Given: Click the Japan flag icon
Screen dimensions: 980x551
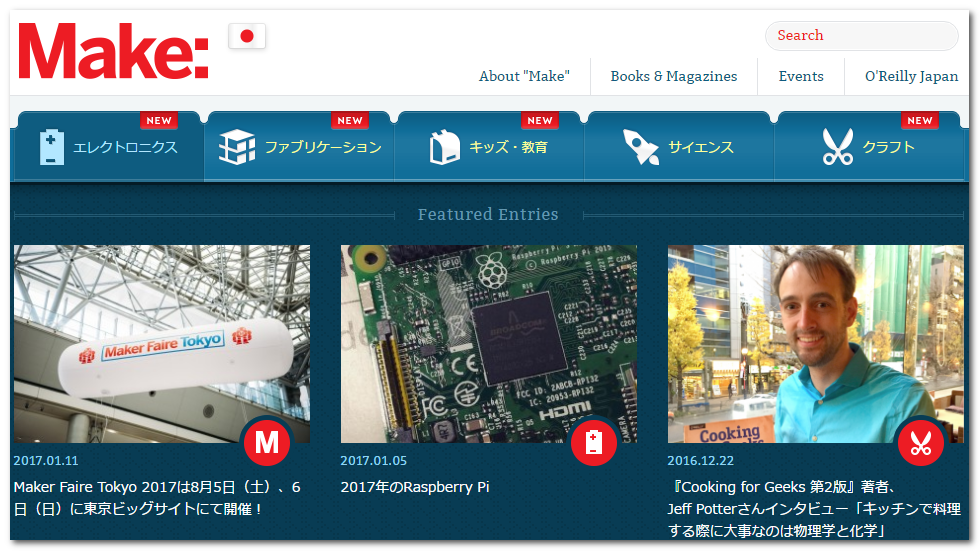Looking at the screenshot, I should click(x=247, y=36).
